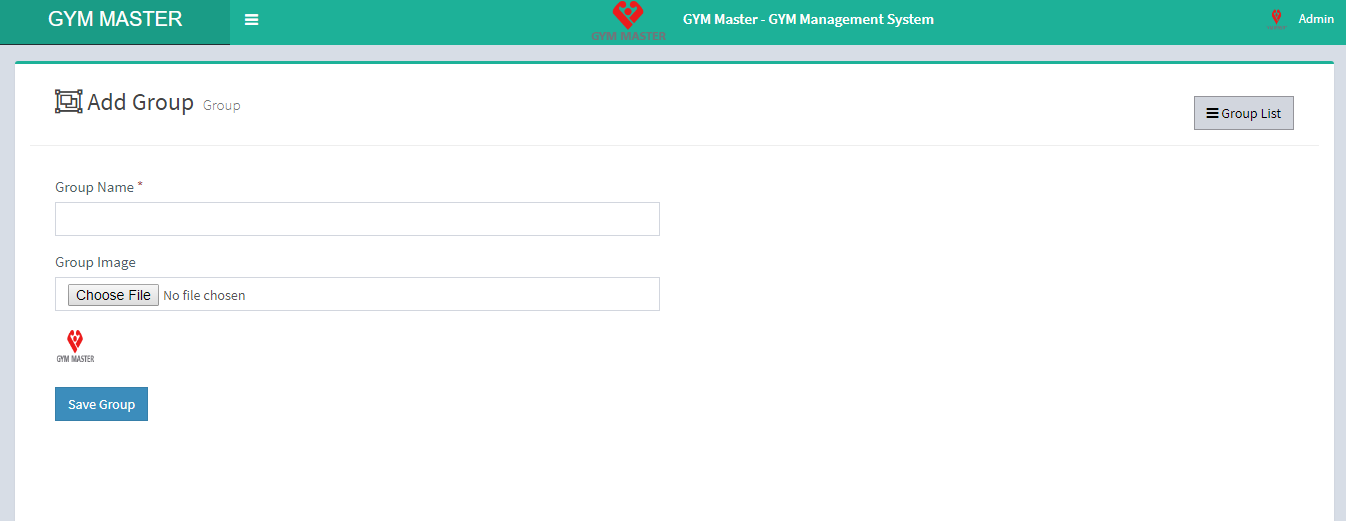
Task: Click the Group Name label
Action: click(x=94, y=187)
